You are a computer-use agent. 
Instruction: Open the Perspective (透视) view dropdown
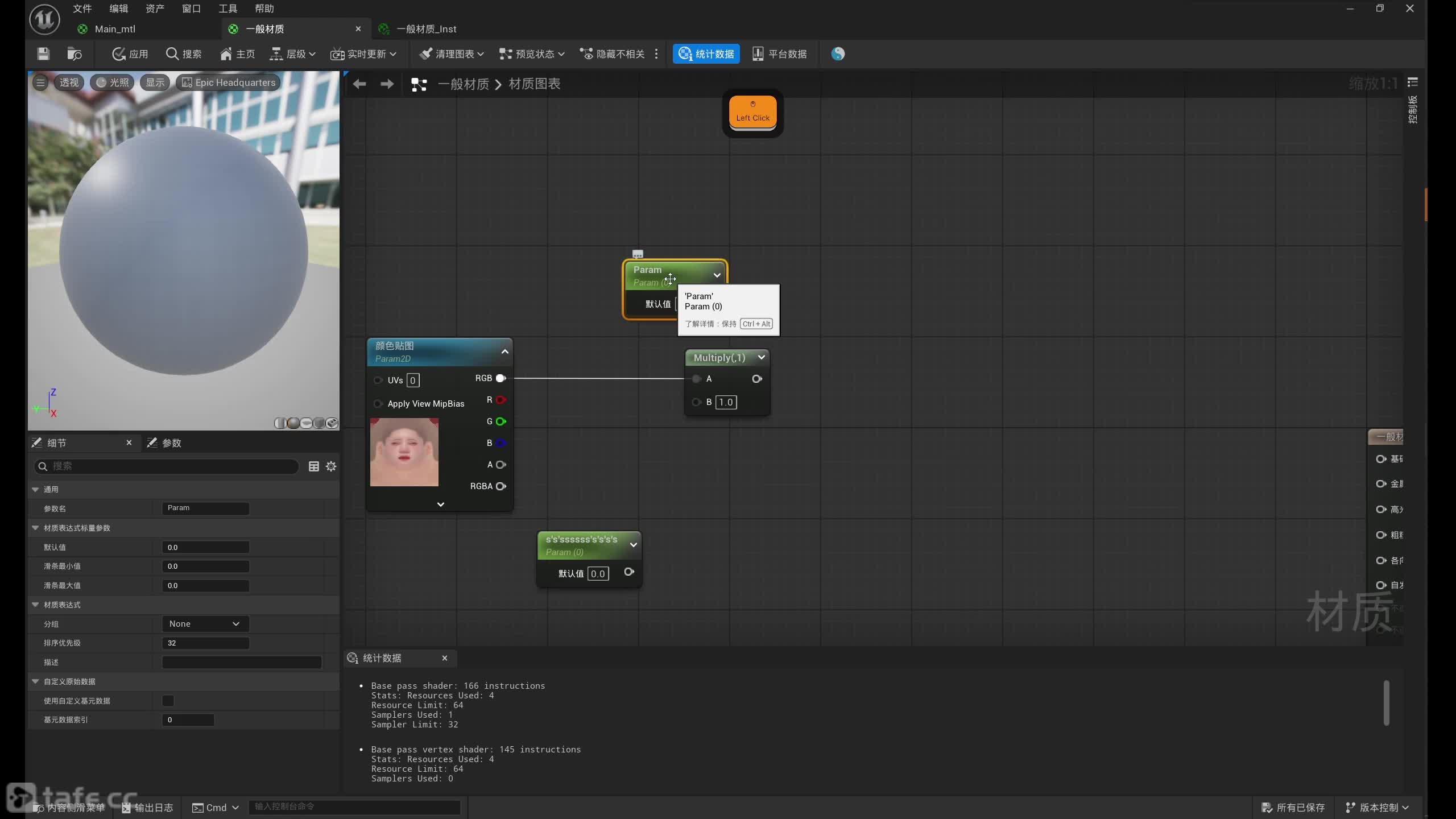point(69,82)
